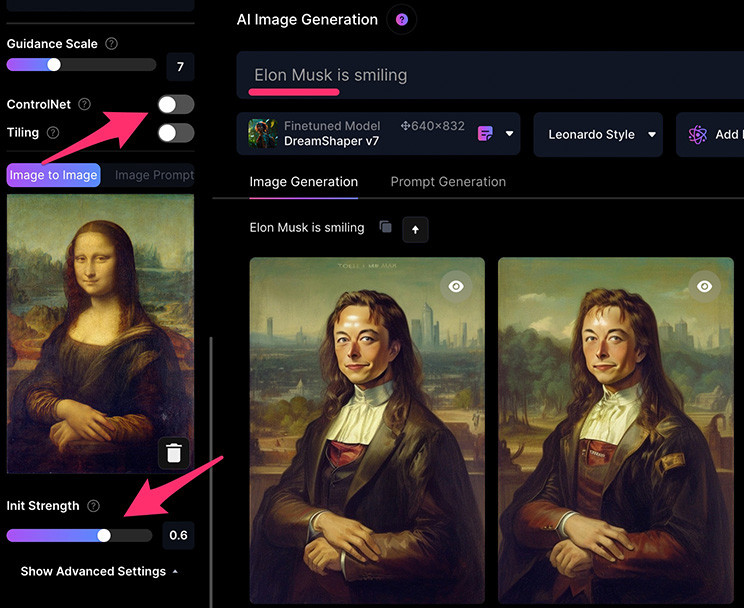Collapse Show Advanced Settings

99,571
